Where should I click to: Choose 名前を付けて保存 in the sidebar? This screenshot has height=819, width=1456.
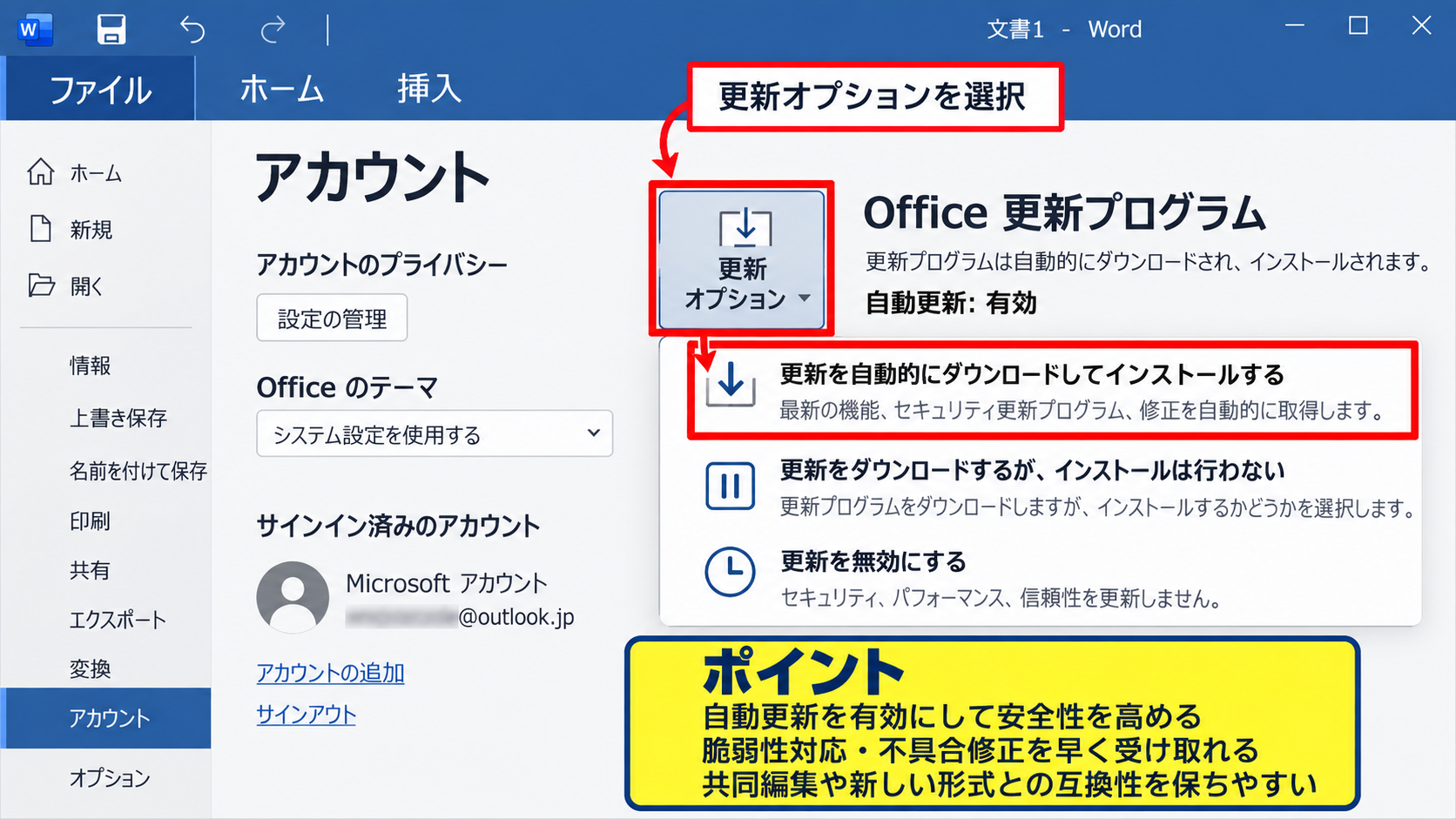pyautogui.click(x=138, y=471)
